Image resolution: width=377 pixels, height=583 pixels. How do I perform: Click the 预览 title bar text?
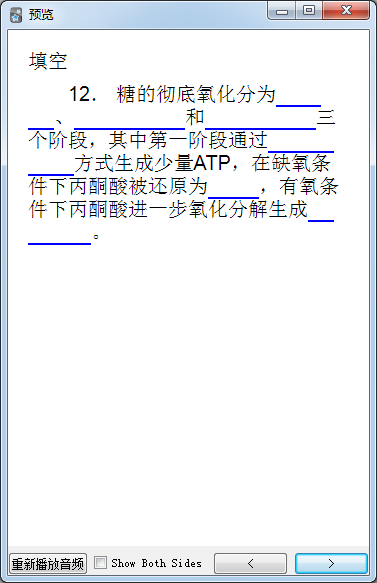[41, 15]
